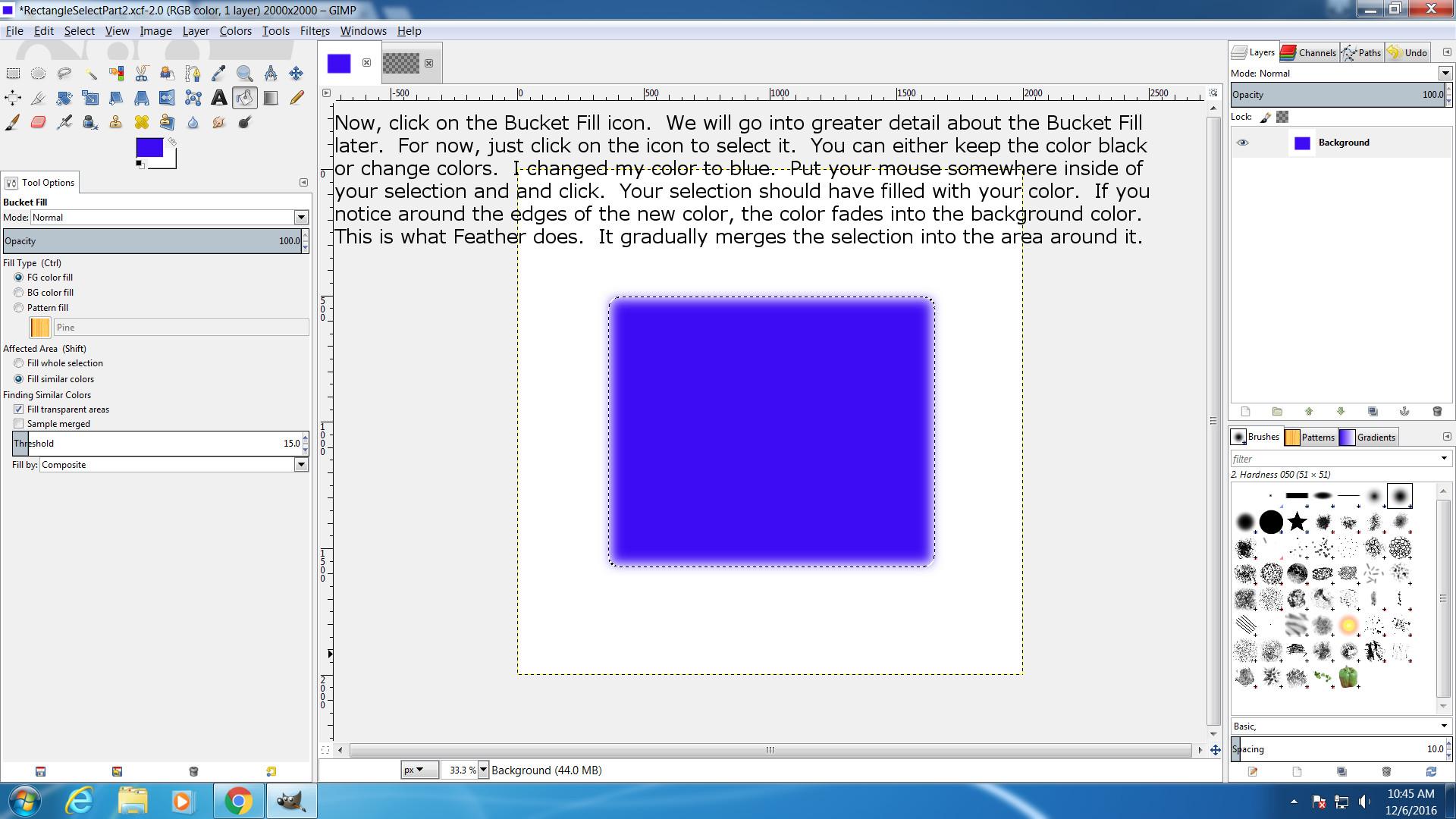The width and height of the screenshot is (1456, 819).
Task: Open the Fill by Composite dropdown
Action: point(301,465)
